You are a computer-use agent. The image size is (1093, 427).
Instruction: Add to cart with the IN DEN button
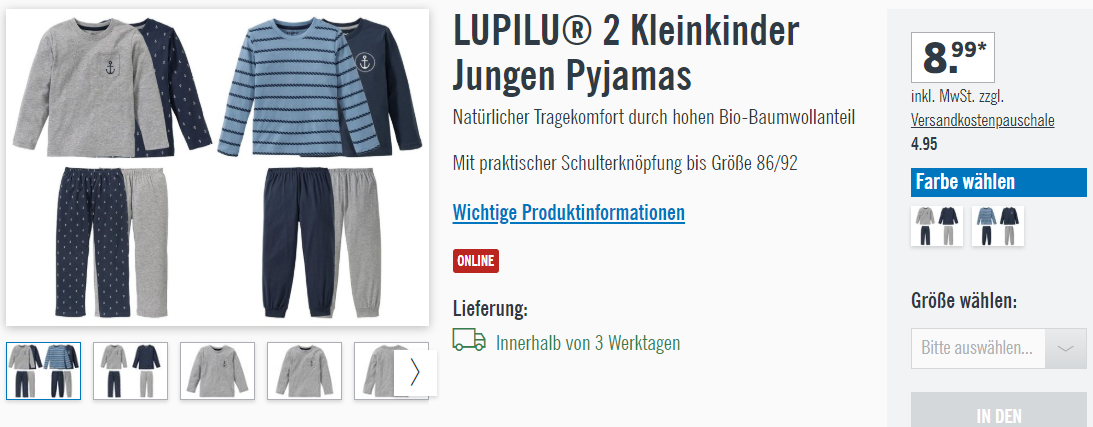click(x=998, y=410)
